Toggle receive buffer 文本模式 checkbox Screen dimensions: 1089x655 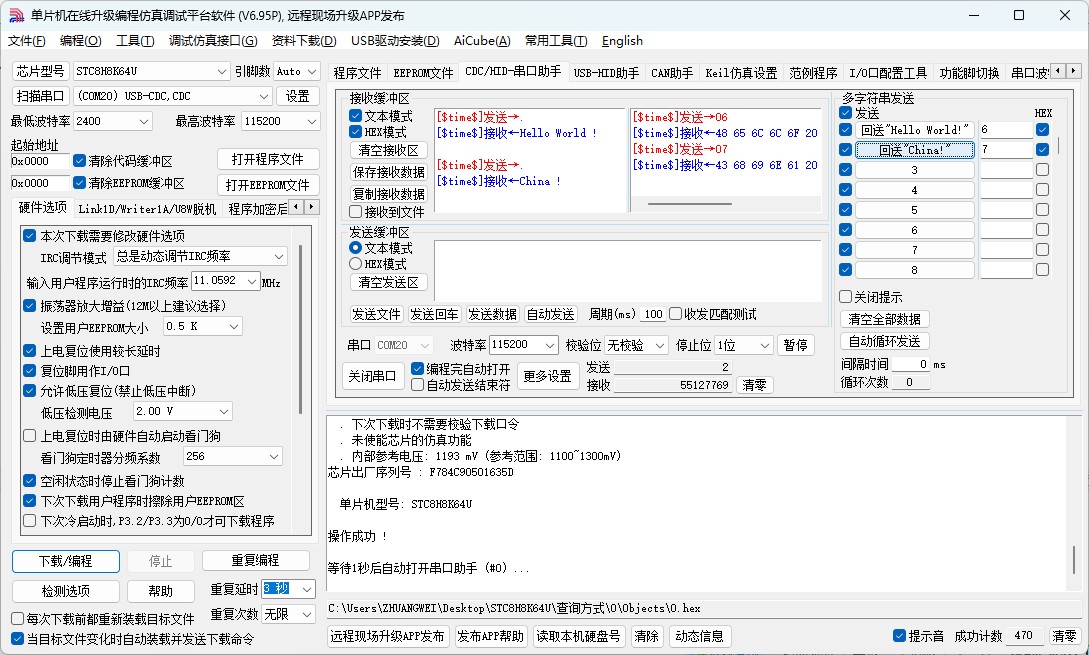[x=356, y=116]
